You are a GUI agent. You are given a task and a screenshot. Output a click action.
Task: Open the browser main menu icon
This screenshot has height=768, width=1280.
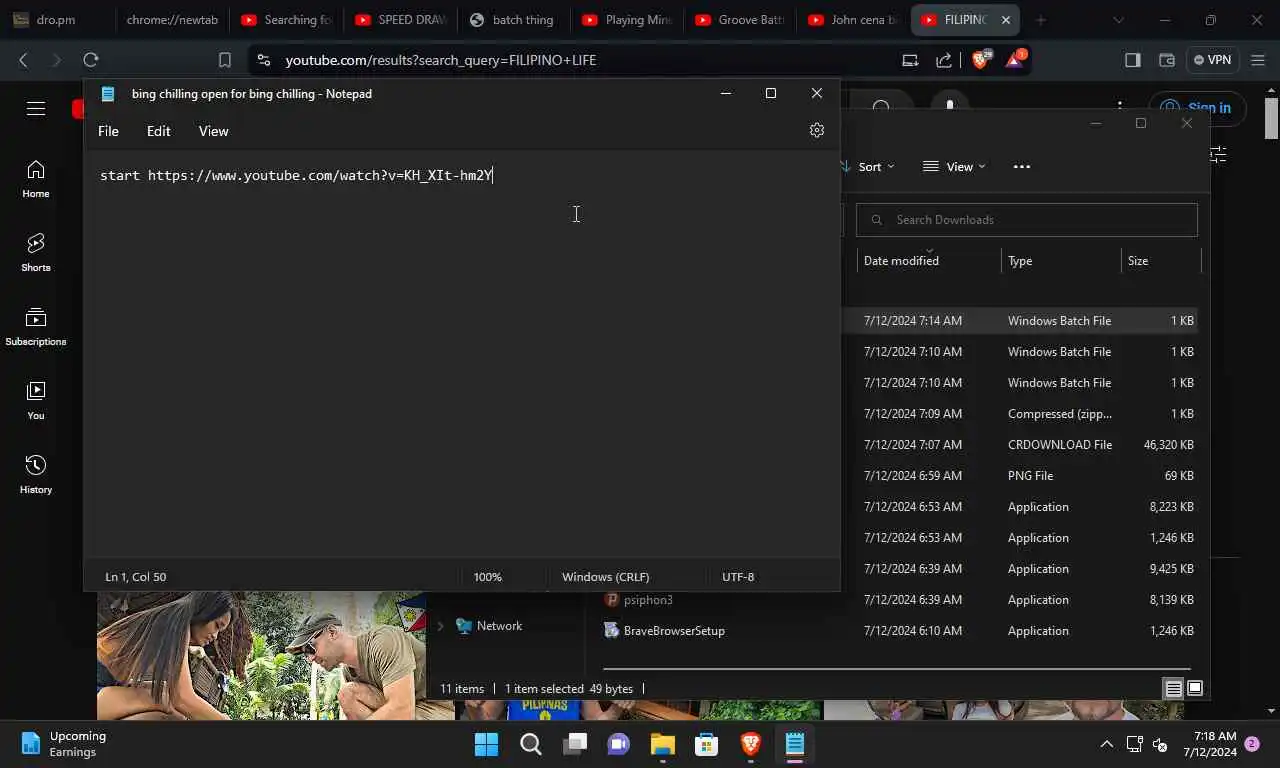click(x=1257, y=60)
